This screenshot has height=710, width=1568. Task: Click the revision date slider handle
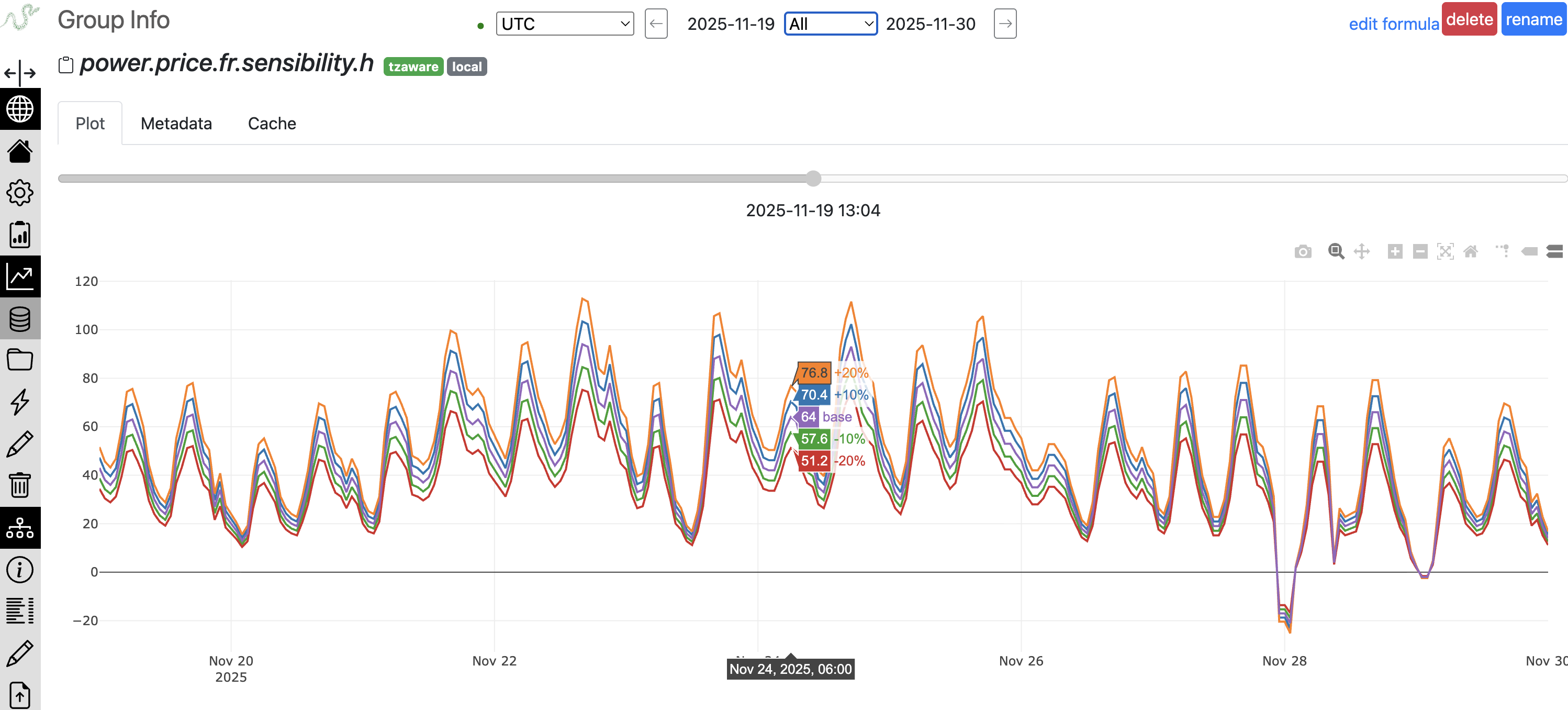click(813, 179)
